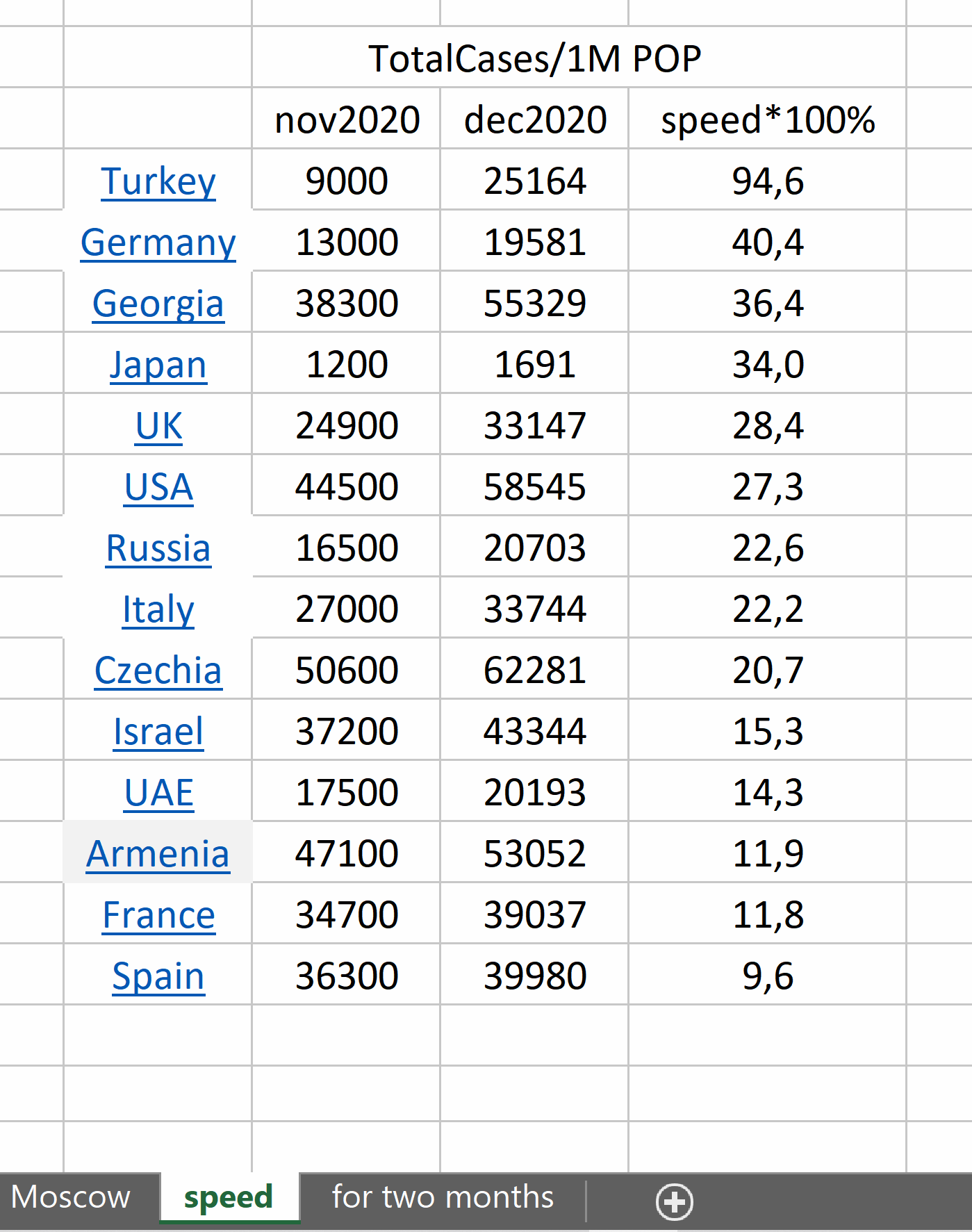Open the Japan link
This screenshot has height=1232, width=972.
click(x=158, y=365)
